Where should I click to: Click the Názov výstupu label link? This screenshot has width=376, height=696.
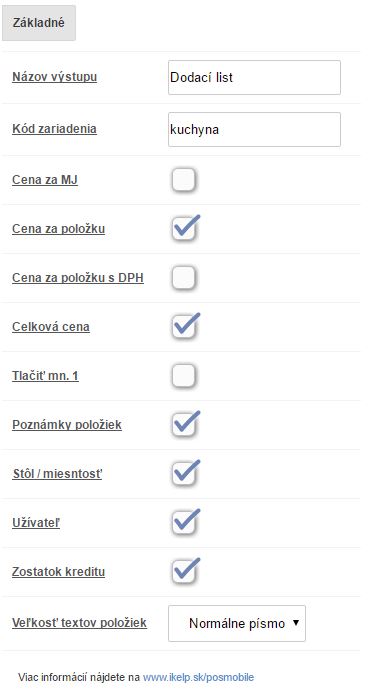55,77
